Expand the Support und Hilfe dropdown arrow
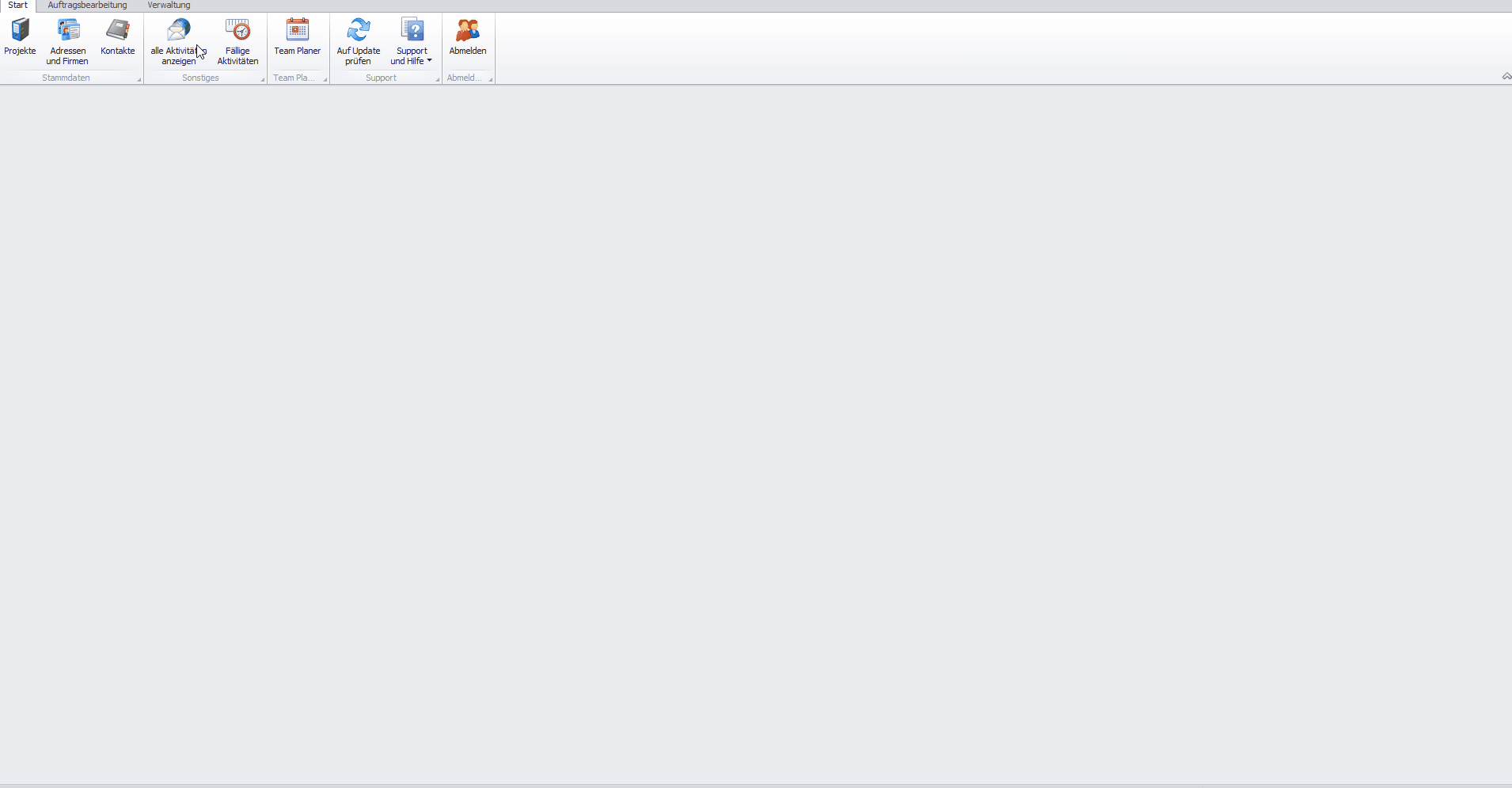This screenshot has height=788, width=1512. [429, 61]
